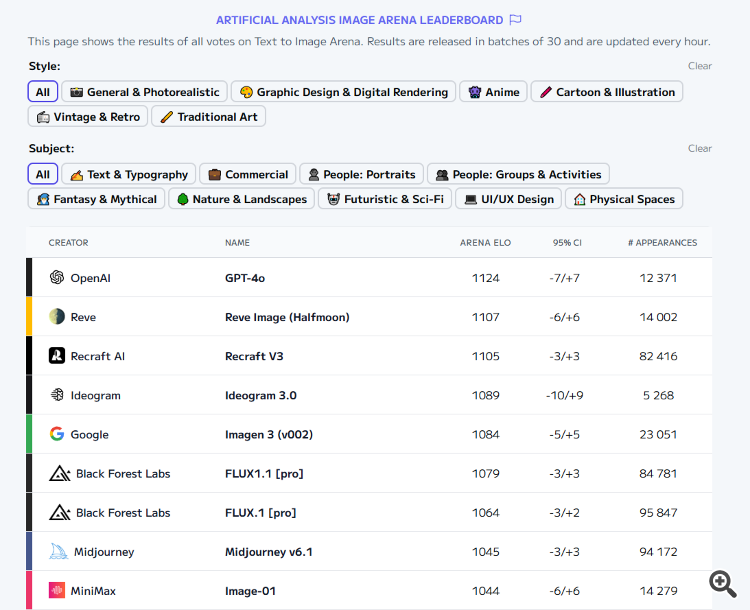This screenshot has width=750, height=610.
Task: Pick Physical Spaces subject filter
Action: (x=624, y=199)
